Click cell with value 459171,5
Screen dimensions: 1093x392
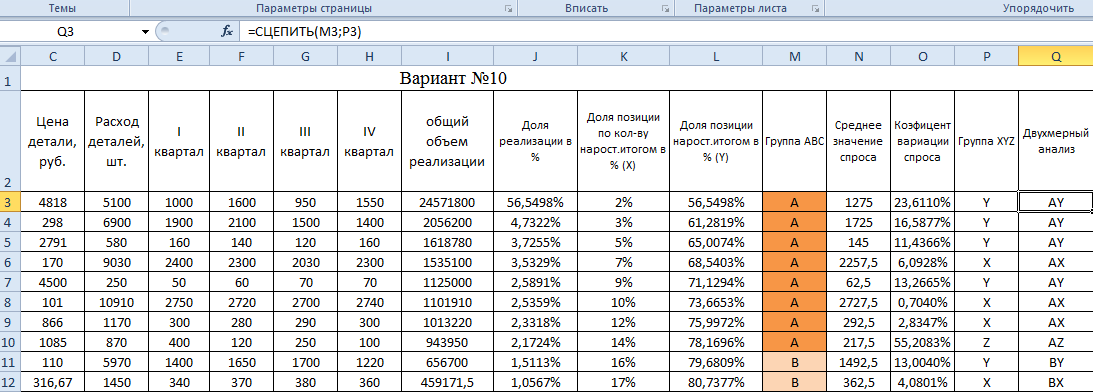[448, 382]
